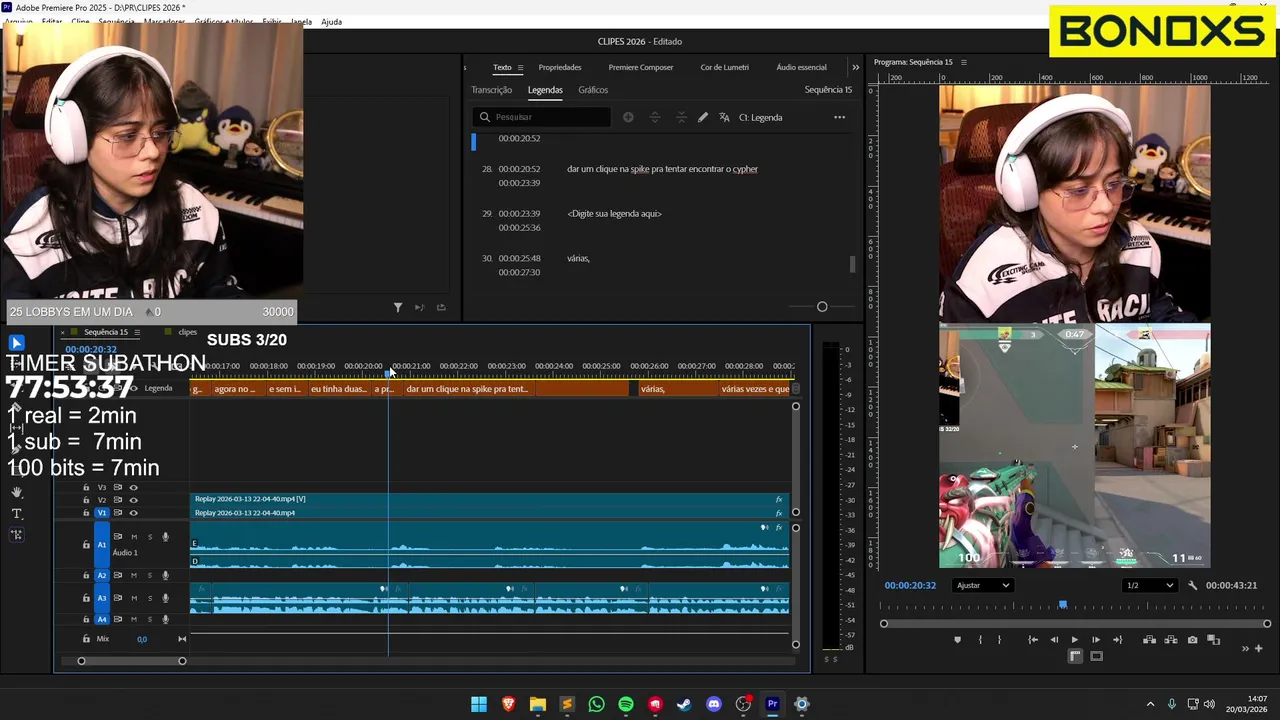1280x720 pixels.
Task: Open the Áudio essencial tab
Action: click(x=802, y=67)
